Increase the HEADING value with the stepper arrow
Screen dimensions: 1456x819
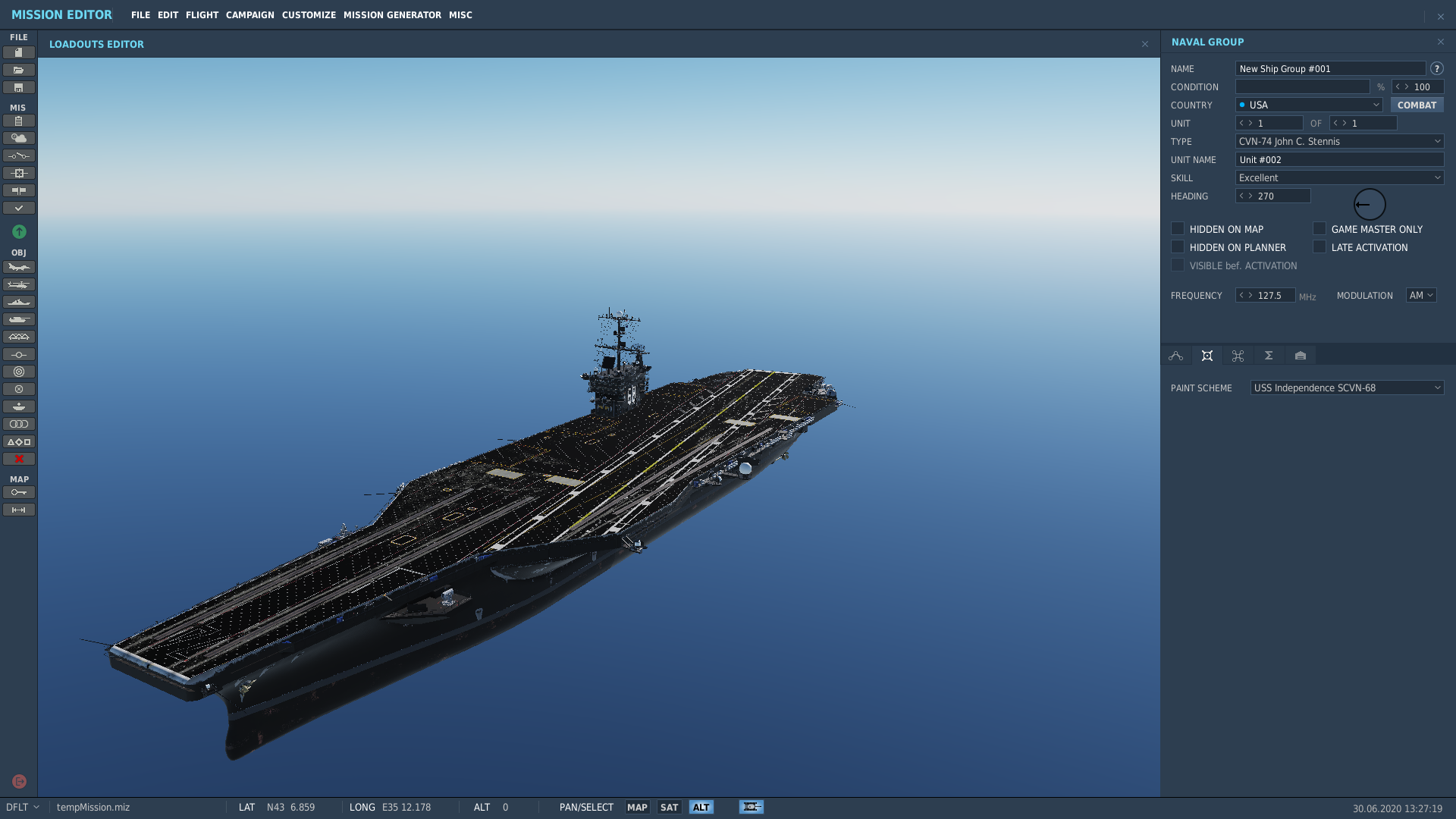click(1250, 196)
